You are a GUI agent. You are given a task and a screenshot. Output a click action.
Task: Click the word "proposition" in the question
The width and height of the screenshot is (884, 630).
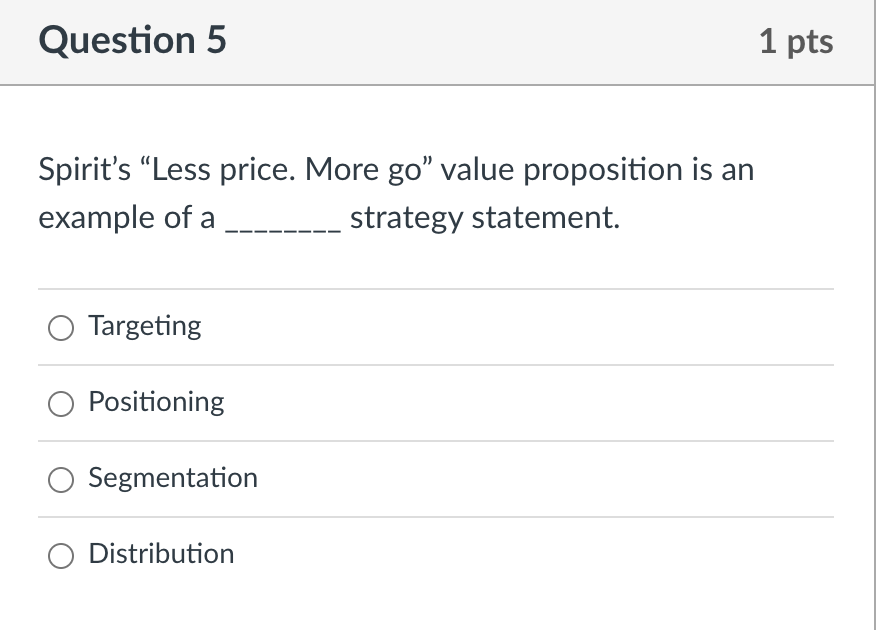click(x=602, y=171)
